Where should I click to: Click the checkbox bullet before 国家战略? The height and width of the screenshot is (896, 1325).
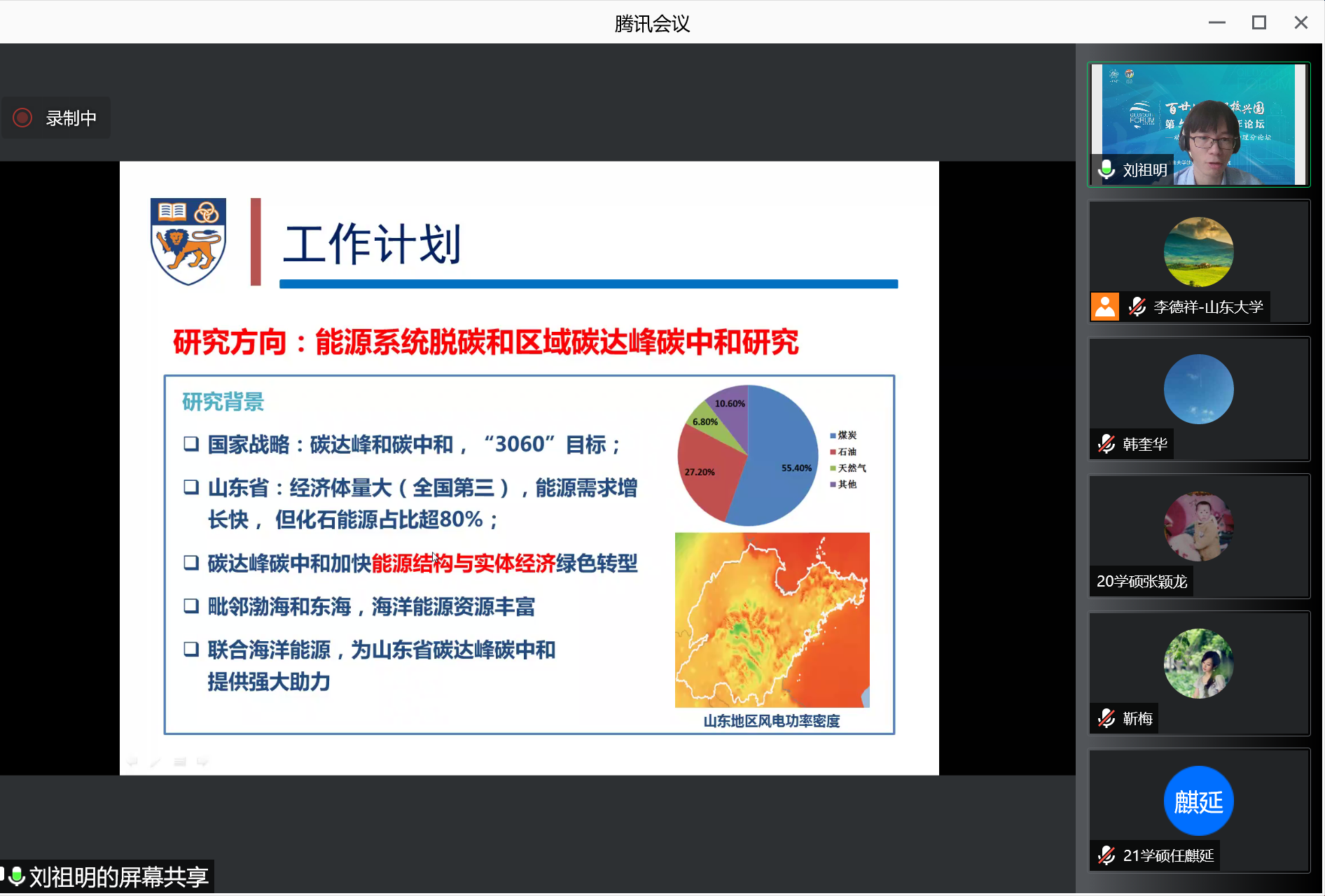point(191,444)
